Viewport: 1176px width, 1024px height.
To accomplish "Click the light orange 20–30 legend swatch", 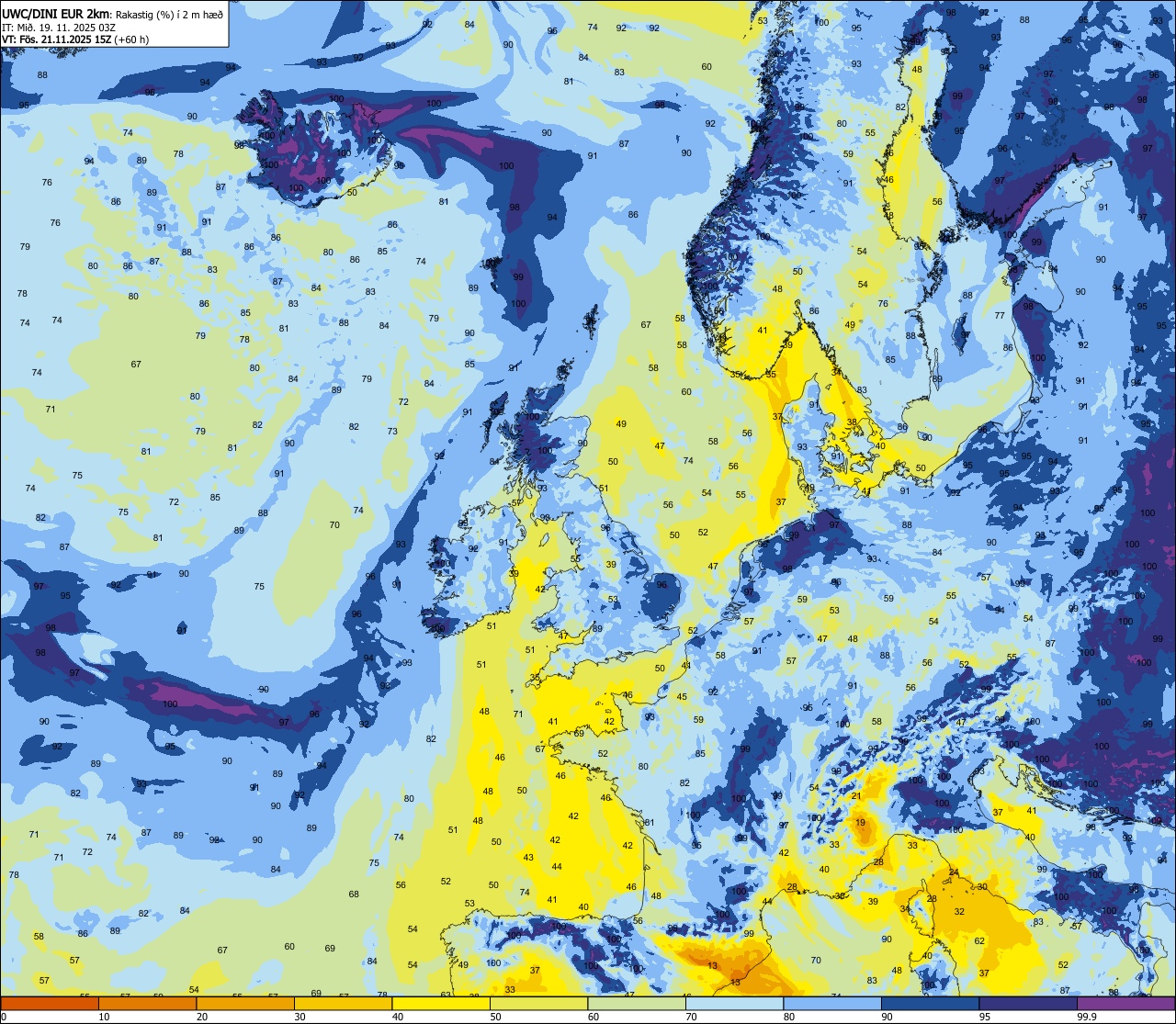I will coord(245,1003).
